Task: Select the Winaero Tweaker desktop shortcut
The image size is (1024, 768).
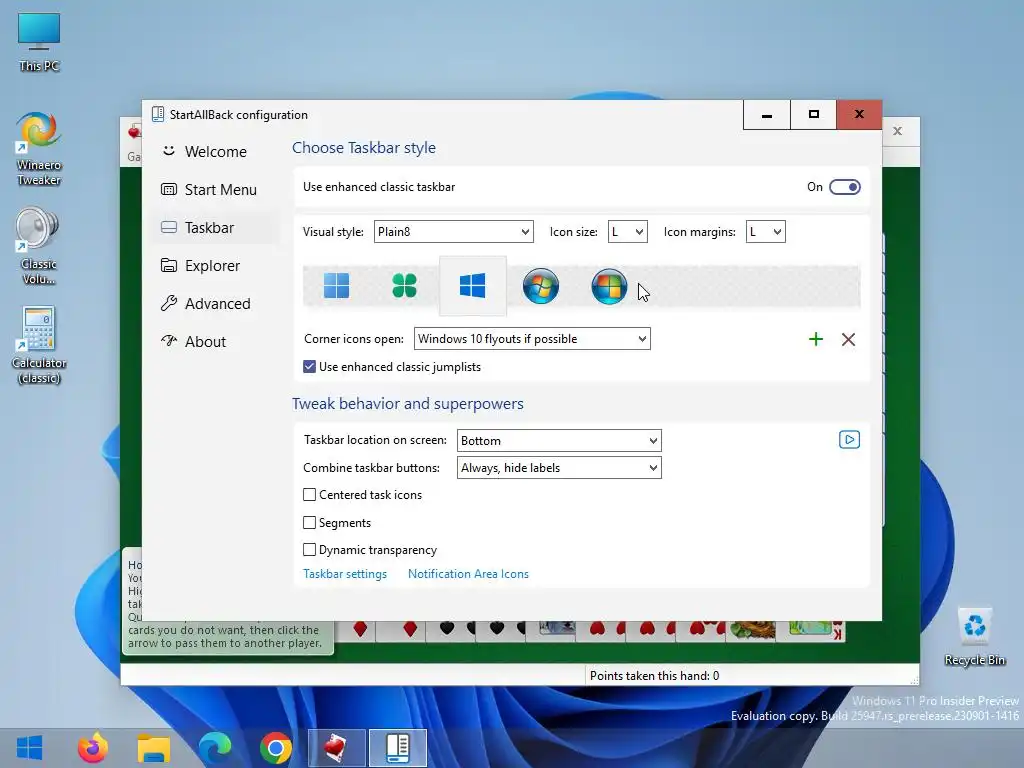Action: pos(39,149)
